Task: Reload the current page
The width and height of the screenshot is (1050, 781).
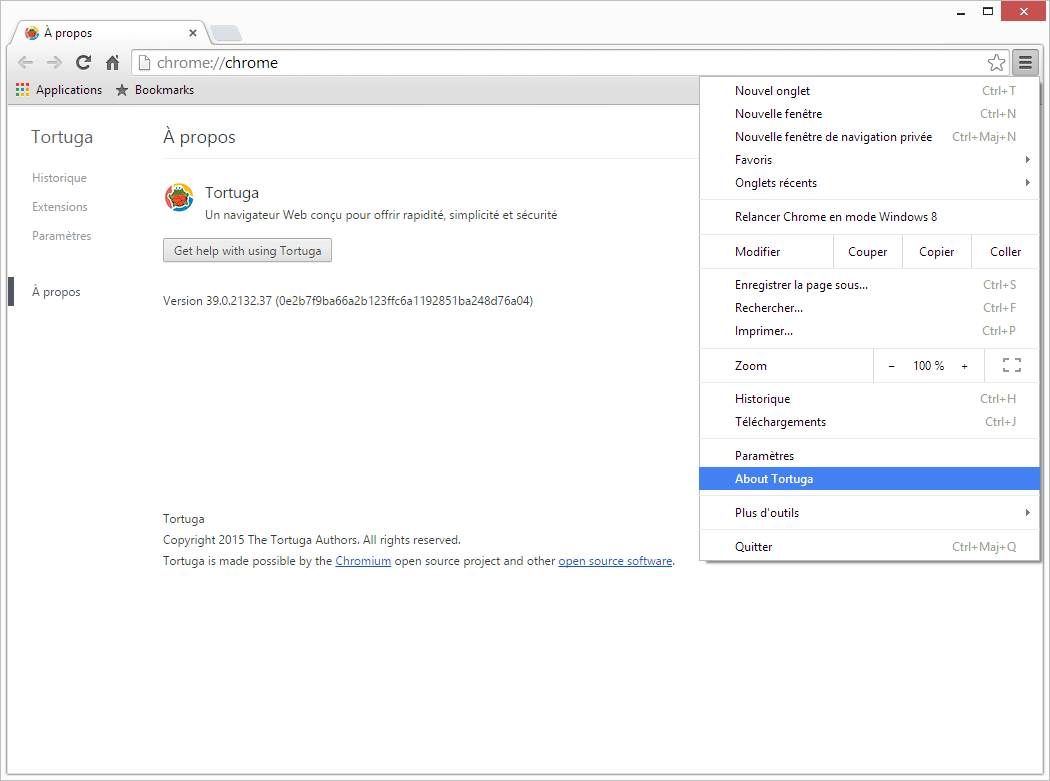Action: point(83,62)
